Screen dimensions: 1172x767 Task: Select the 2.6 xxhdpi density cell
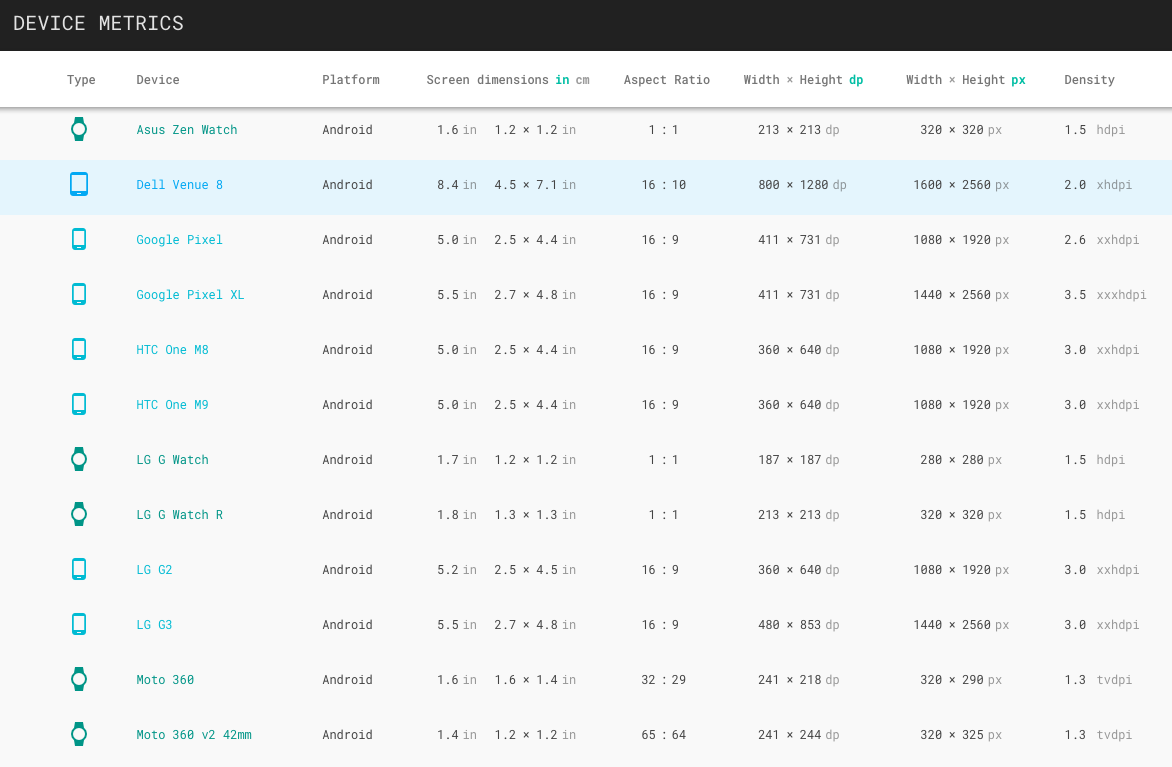click(1102, 240)
